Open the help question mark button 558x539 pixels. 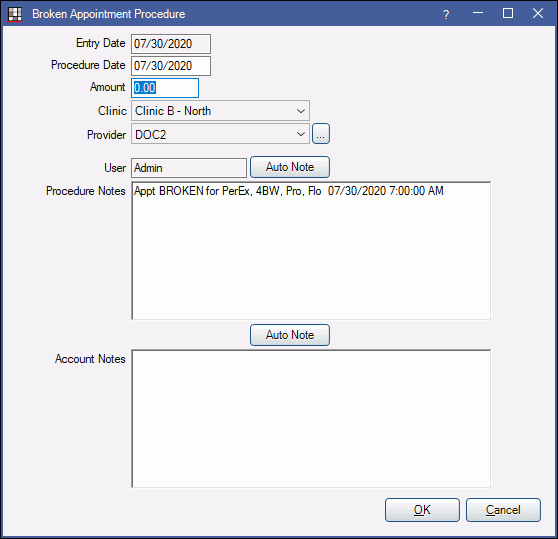pos(446,14)
